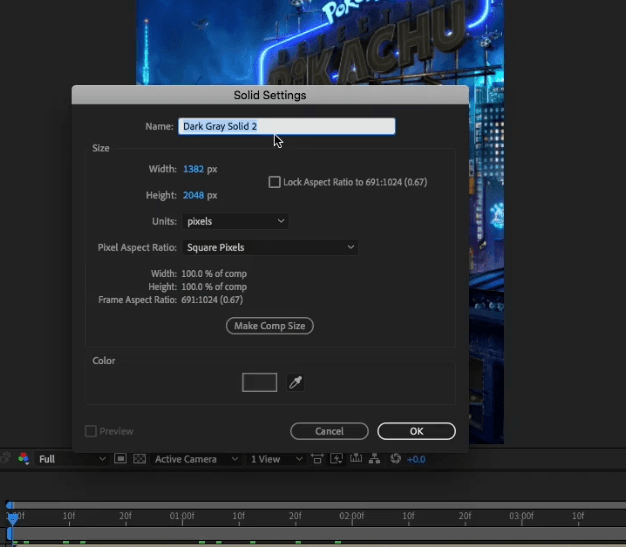This screenshot has height=547, width=626.
Task: Open the Full resolution dropdown
Action: point(72,459)
